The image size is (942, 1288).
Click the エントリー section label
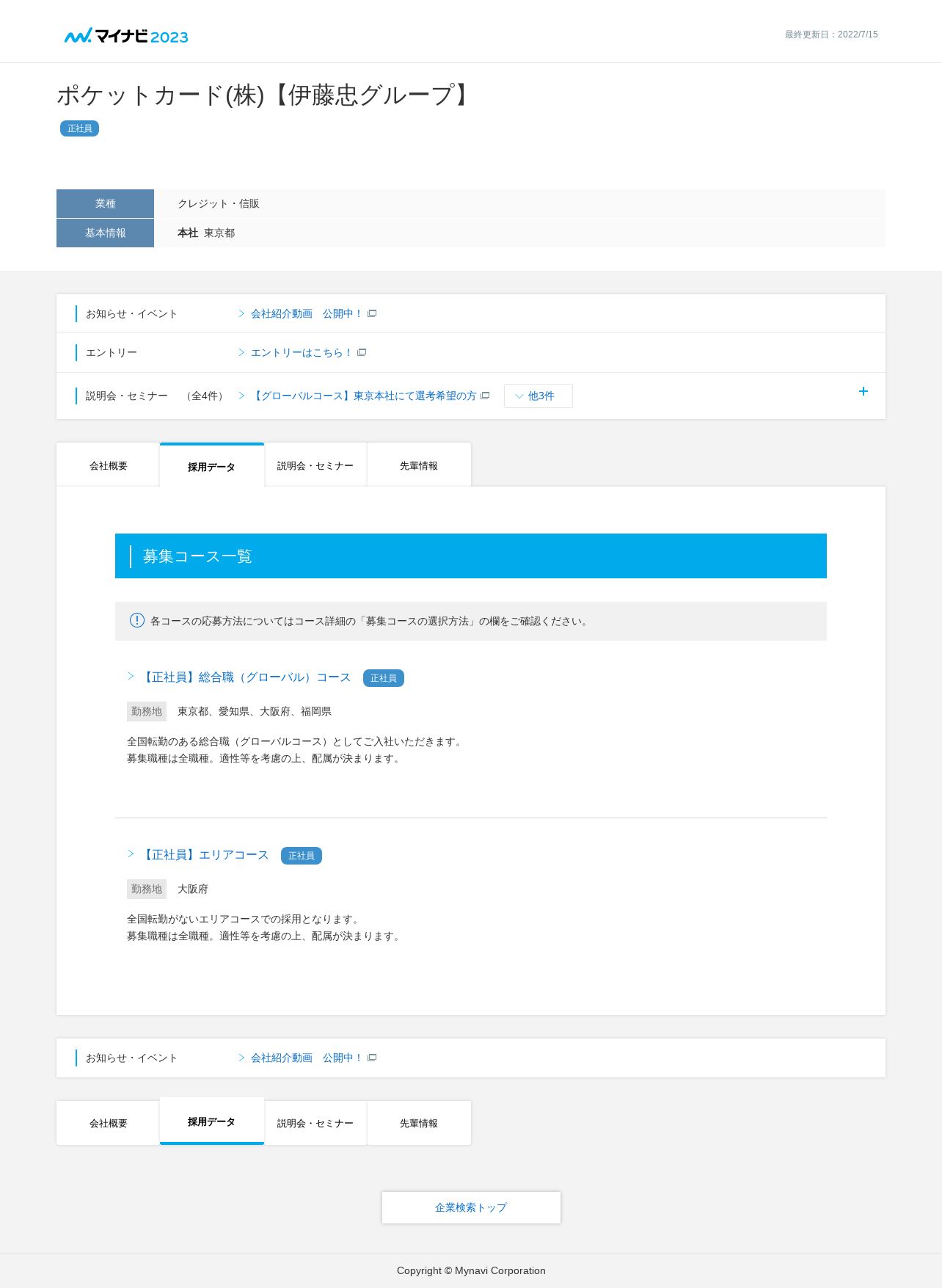[112, 352]
